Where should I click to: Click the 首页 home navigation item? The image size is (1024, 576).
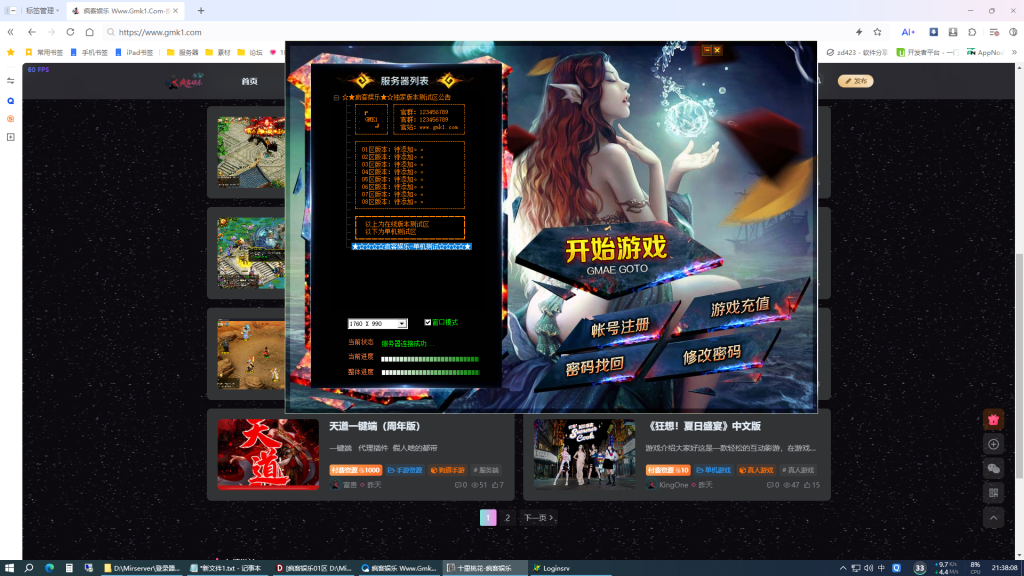click(x=250, y=81)
